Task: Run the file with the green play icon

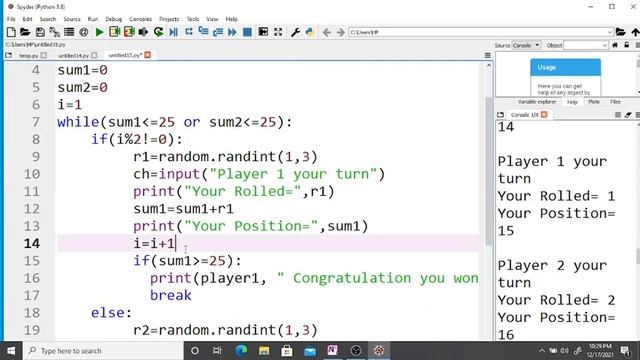Action: pos(99,32)
